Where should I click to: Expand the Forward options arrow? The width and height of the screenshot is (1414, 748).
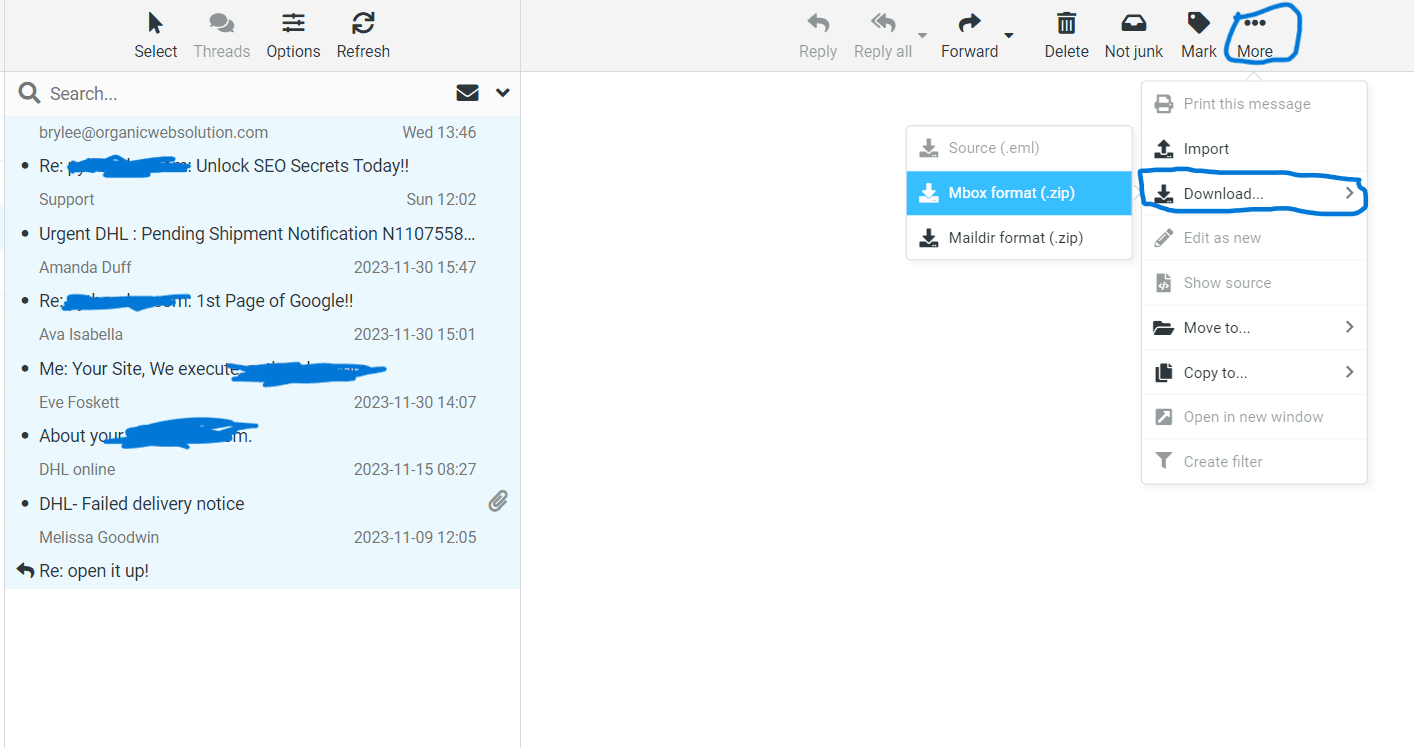coord(1009,36)
